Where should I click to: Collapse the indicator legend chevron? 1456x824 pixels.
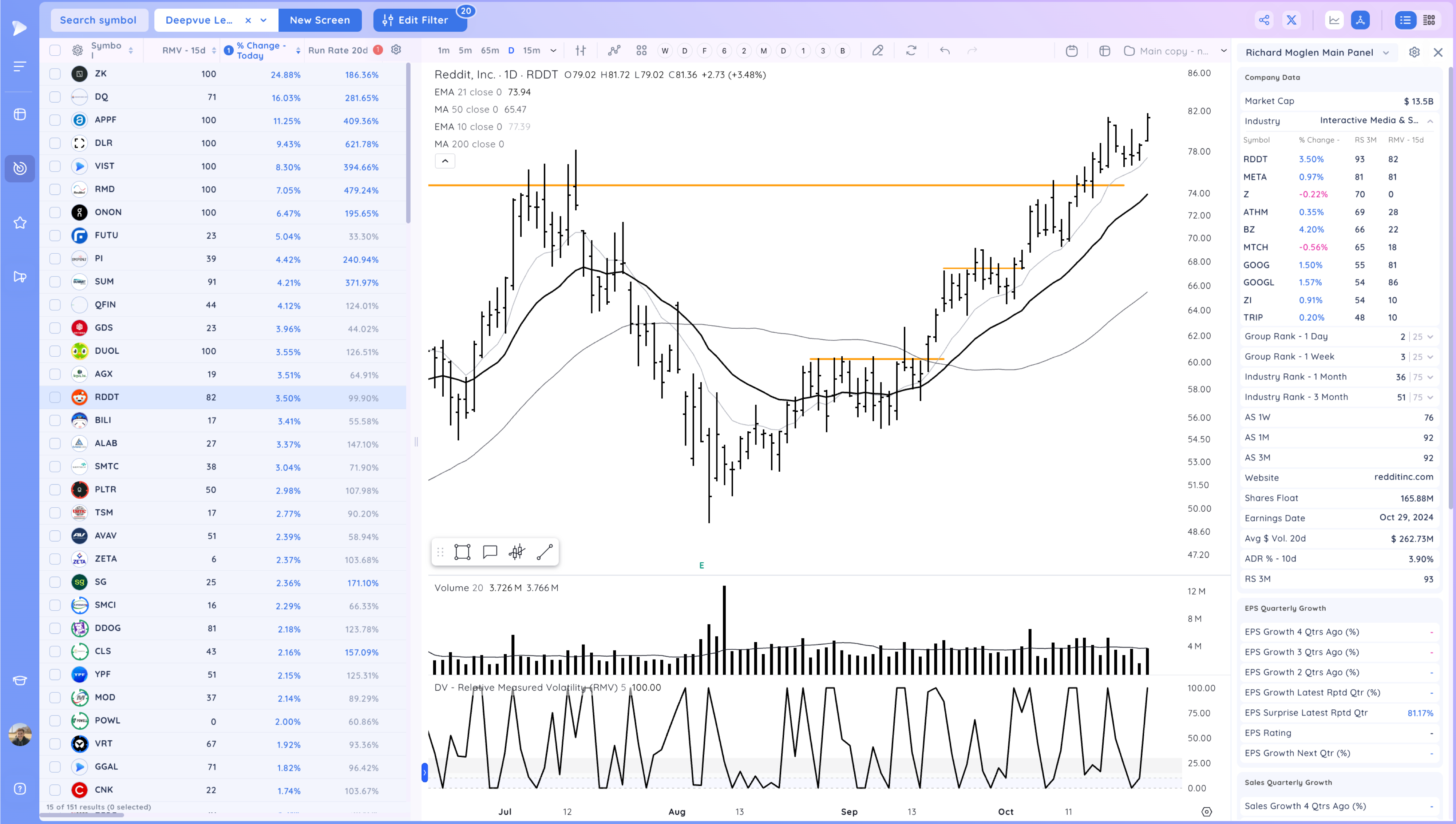pos(445,161)
